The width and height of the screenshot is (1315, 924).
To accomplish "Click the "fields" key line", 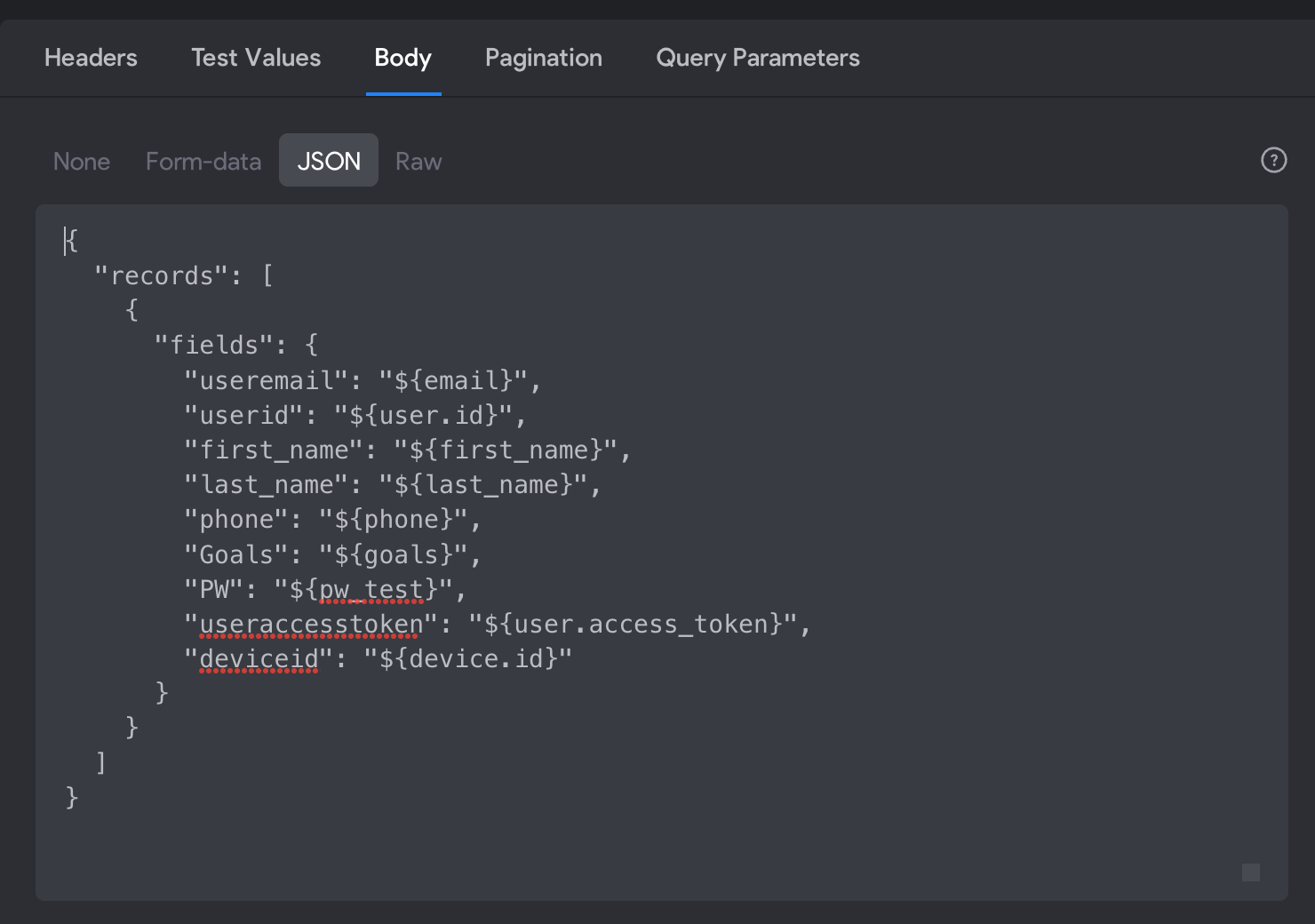I will (236, 345).
